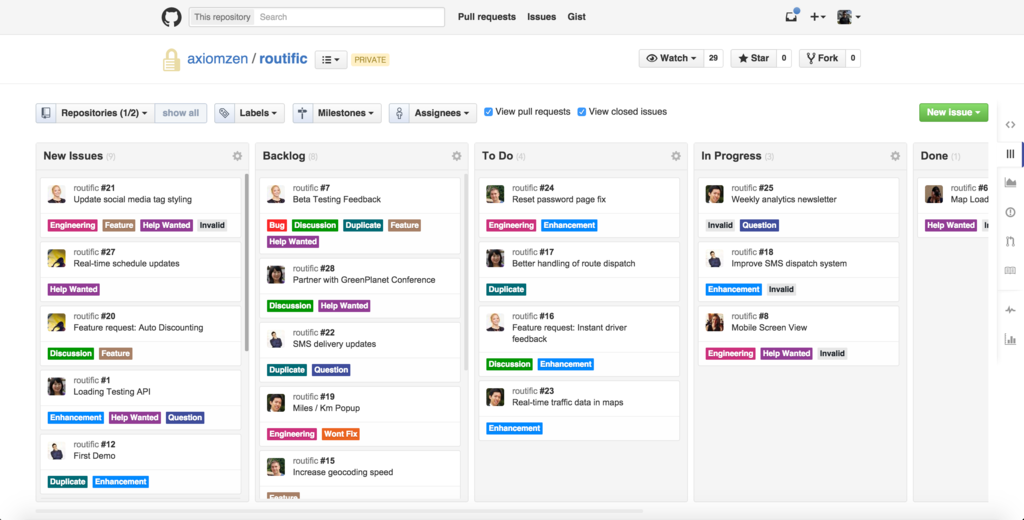Click the repositories book icon in filter bar
The height and width of the screenshot is (520, 1024).
46,113
